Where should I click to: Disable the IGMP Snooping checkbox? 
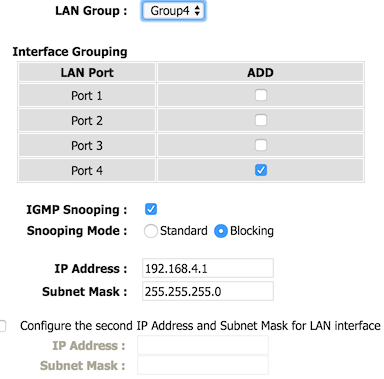[151, 209]
